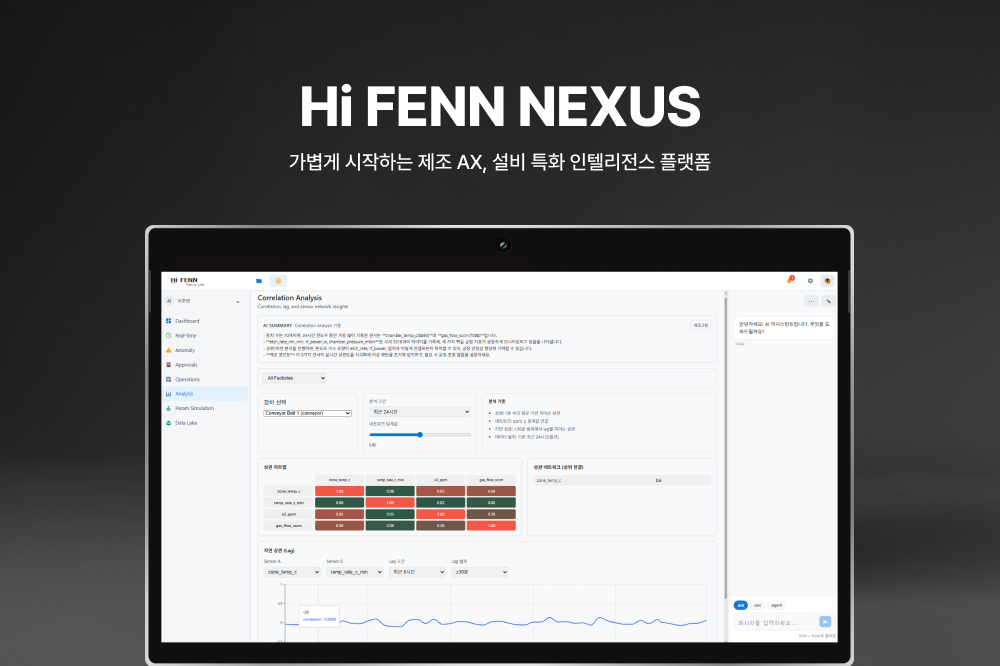Switch chat mode to 'doc'
Image resolution: width=1000 pixels, height=666 pixels.
click(x=757, y=605)
